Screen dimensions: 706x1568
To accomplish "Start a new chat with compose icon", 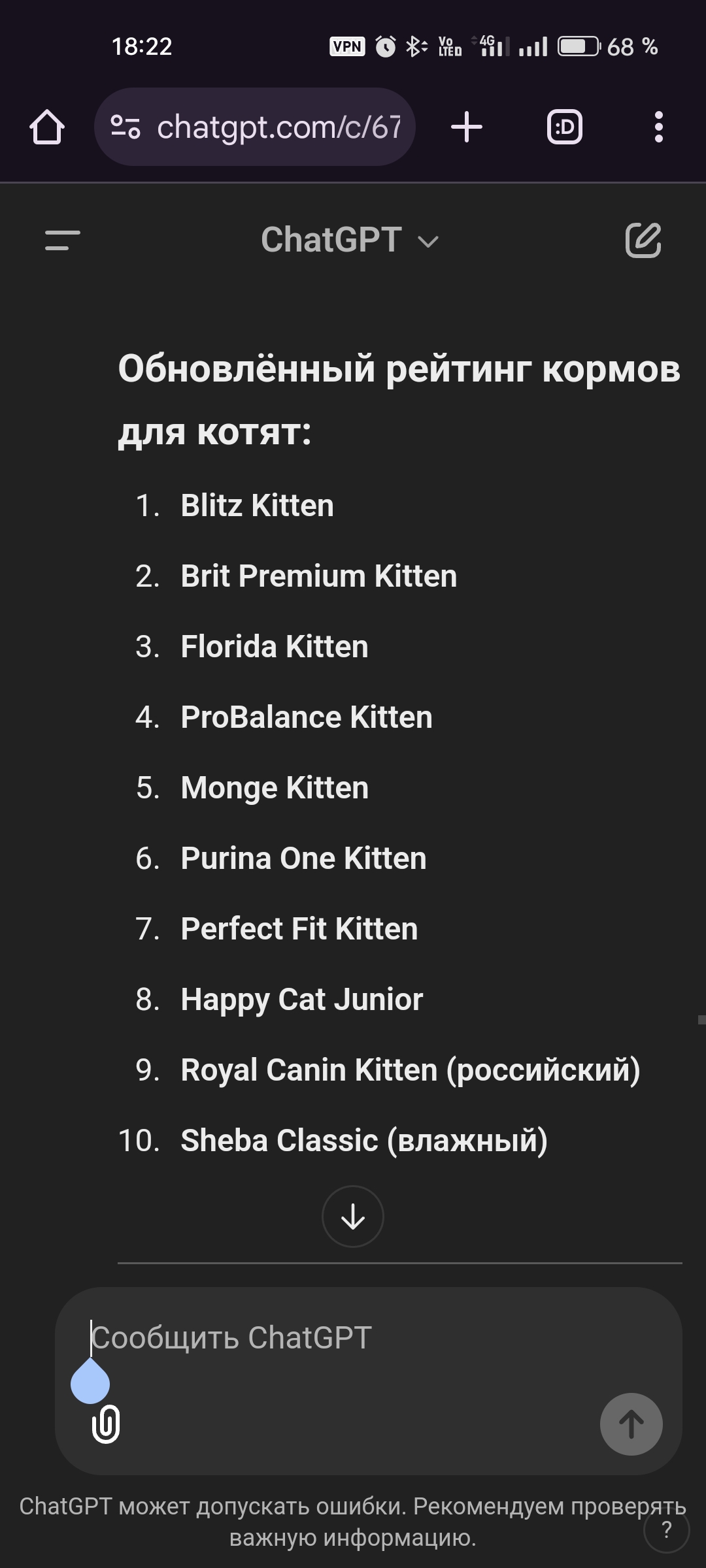I will pyautogui.click(x=643, y=240).
